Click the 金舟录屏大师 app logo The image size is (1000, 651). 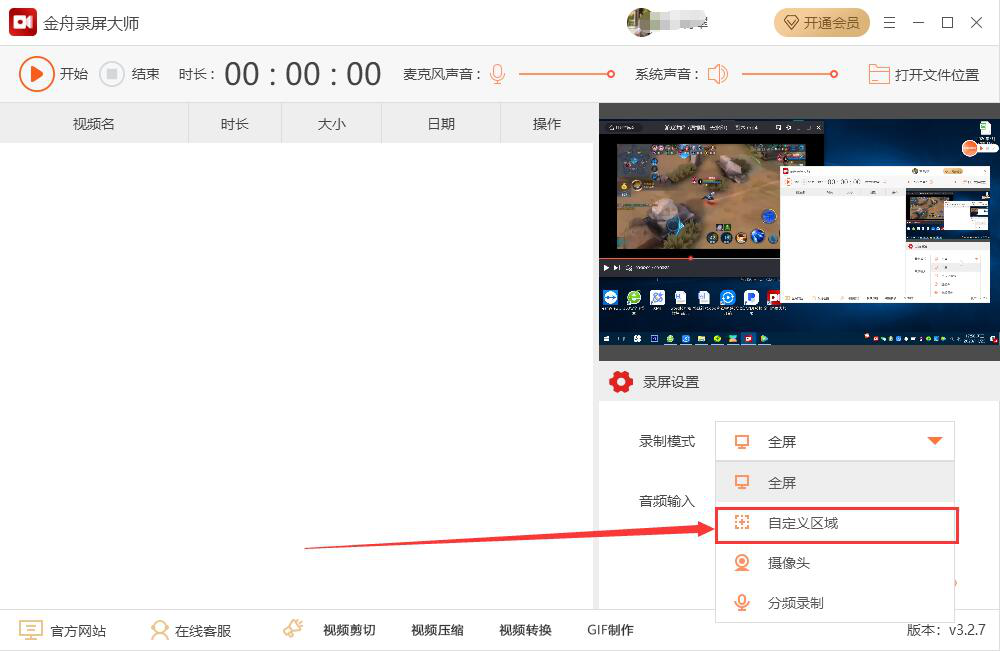(x=23, y=23)
